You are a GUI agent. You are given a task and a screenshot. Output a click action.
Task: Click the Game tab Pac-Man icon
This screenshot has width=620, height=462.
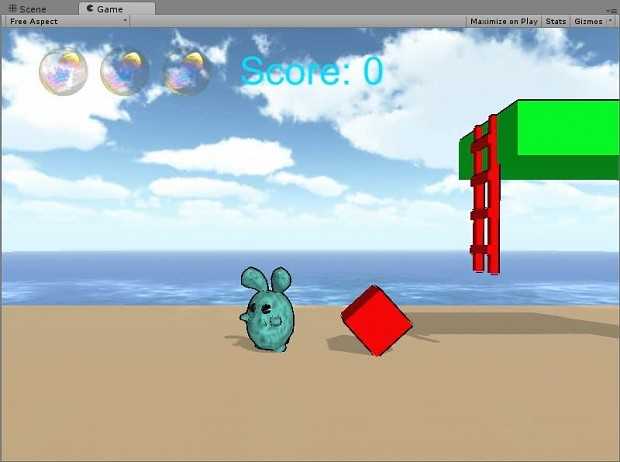pyautogui.click(x=90, y=8)
